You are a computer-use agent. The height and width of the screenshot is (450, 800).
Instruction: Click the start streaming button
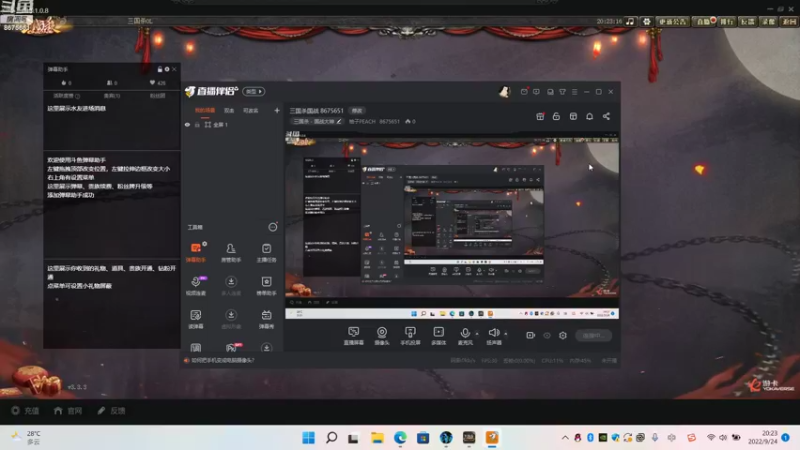coord(593,335)
